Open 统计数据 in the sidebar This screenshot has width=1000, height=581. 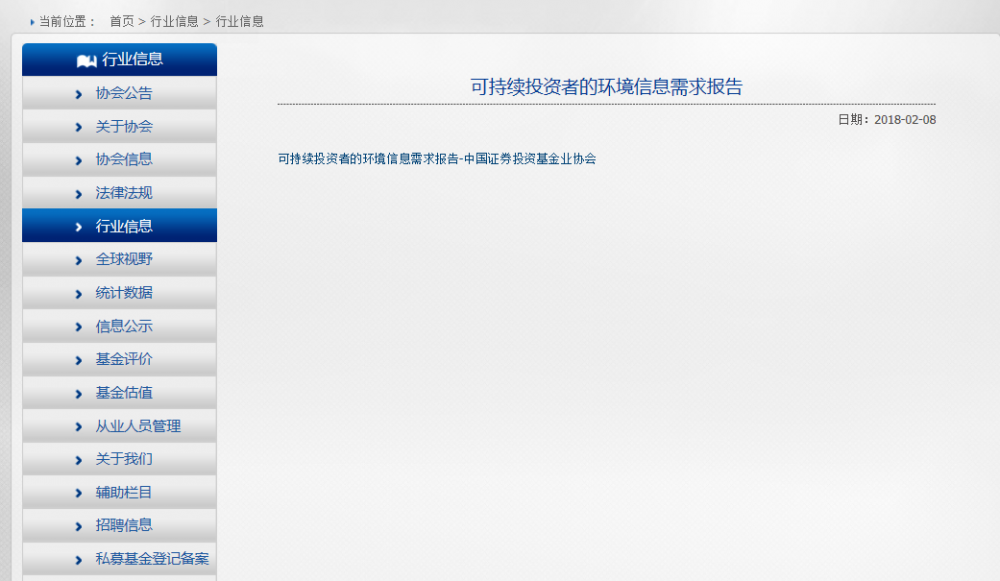[119, 293]
